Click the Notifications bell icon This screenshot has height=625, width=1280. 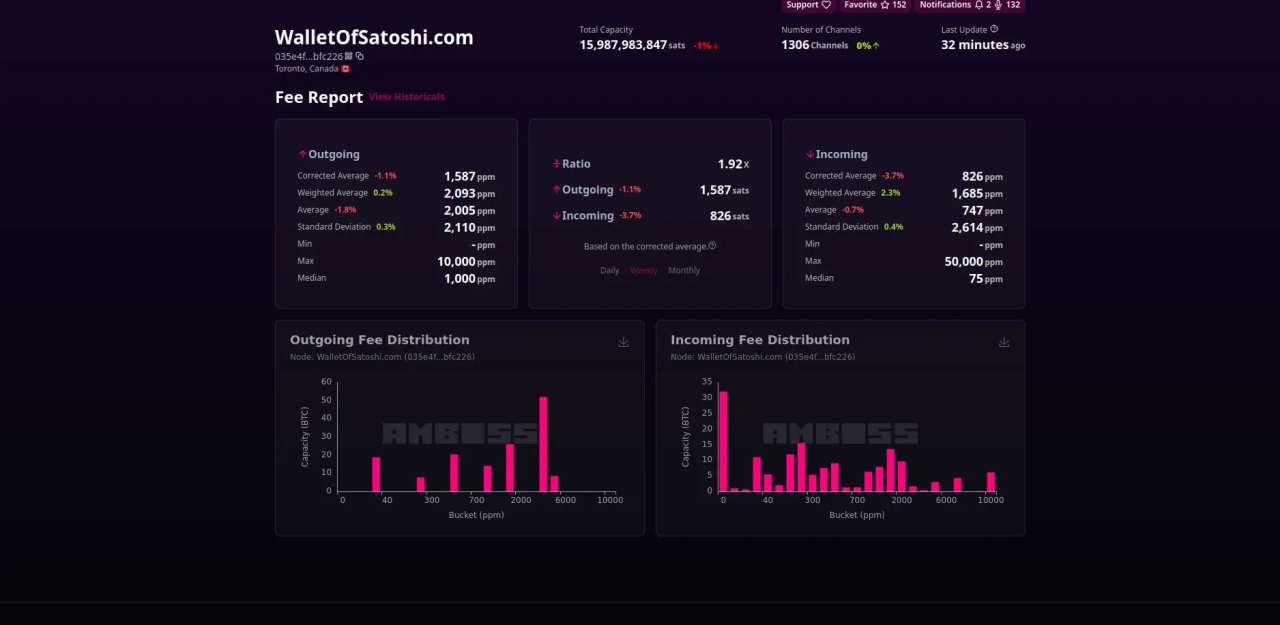tap(979, 5)
